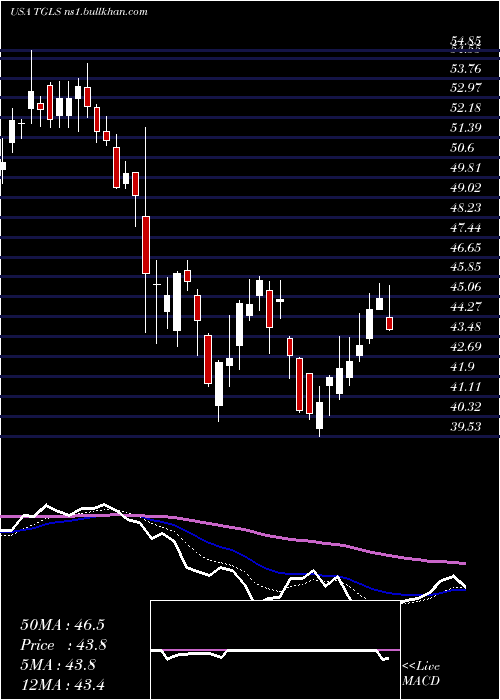Select the 49.81 price label

(466, 168)
